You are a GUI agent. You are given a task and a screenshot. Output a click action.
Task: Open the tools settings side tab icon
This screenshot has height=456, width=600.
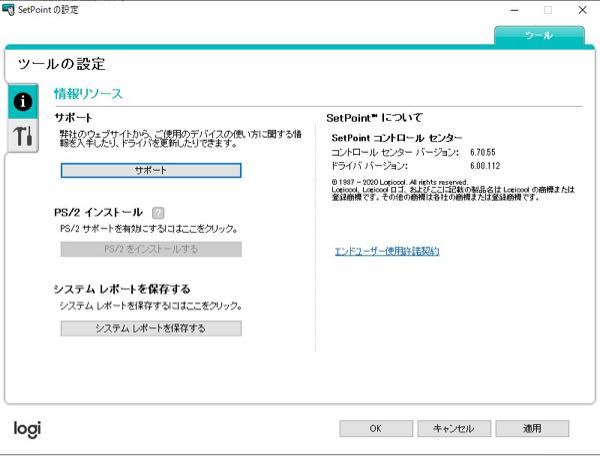coord(23,136)
